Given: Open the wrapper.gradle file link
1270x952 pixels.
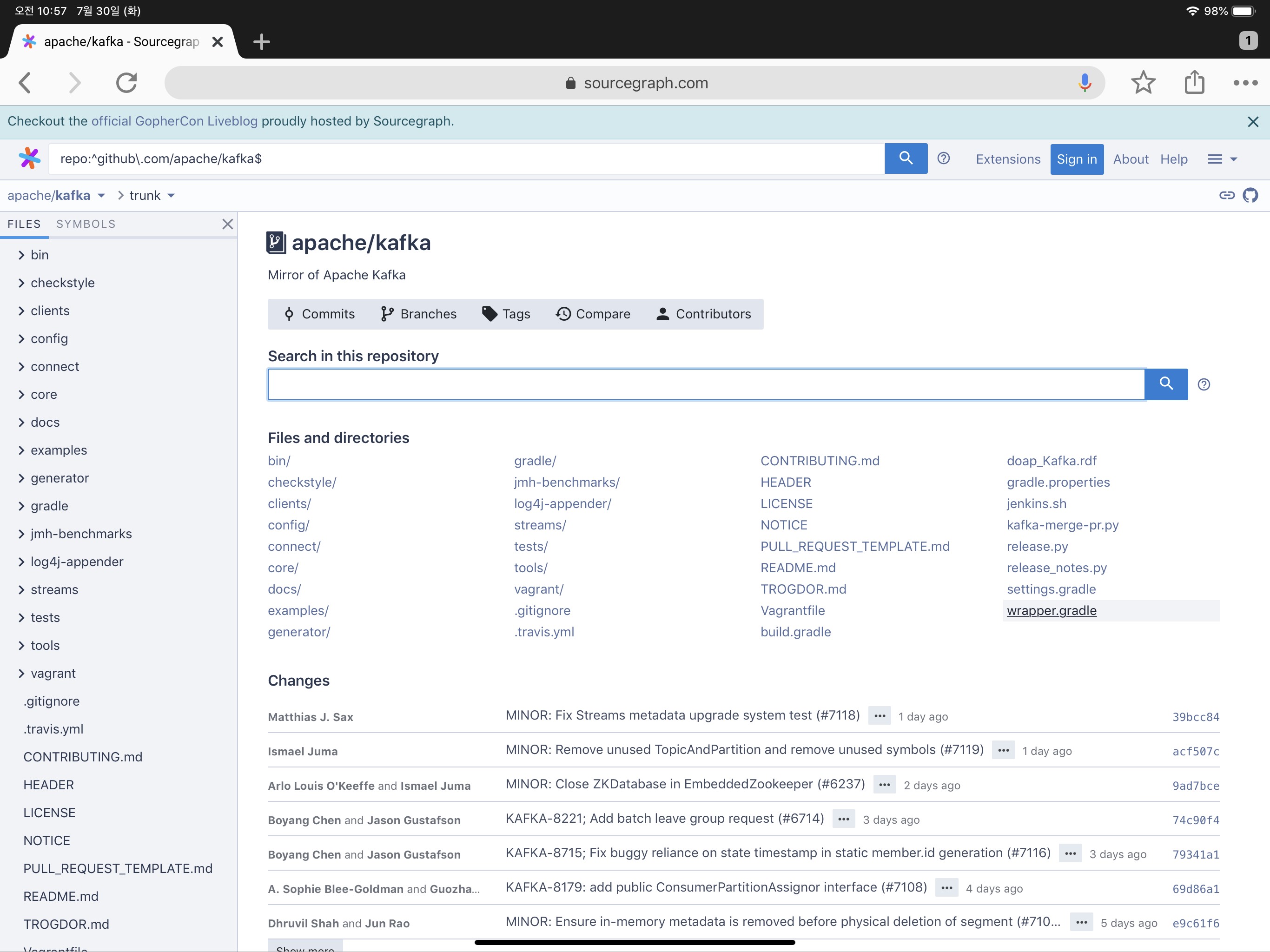Looking at the screenshot, I should click(x=1051, y=610).
